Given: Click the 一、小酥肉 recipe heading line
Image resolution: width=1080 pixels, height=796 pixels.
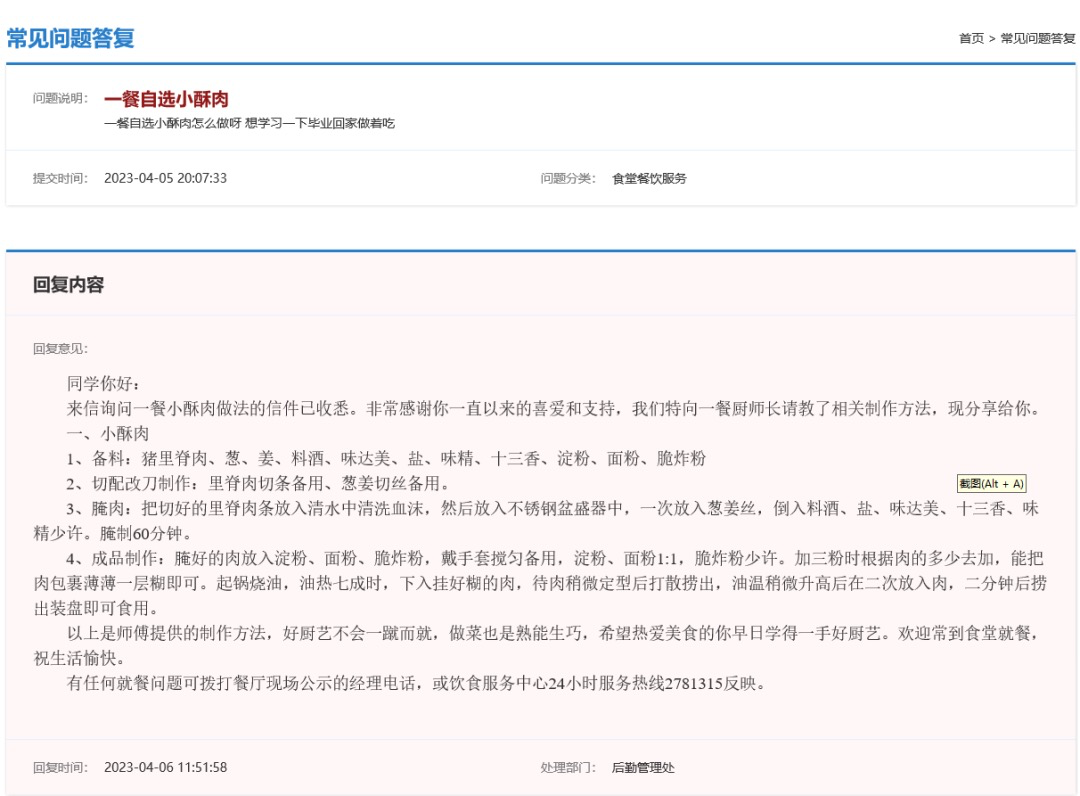Looking at the screenshot, I should (108, 433).
